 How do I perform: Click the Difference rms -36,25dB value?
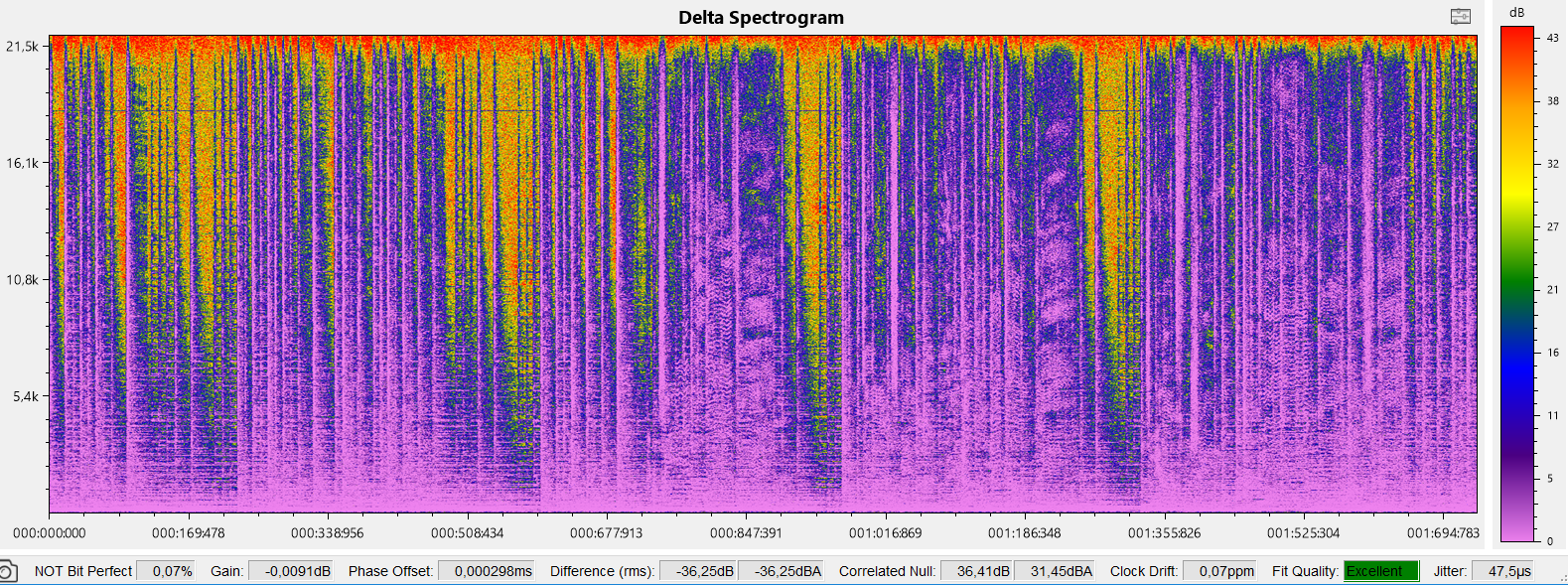click(x=698, y=571)
